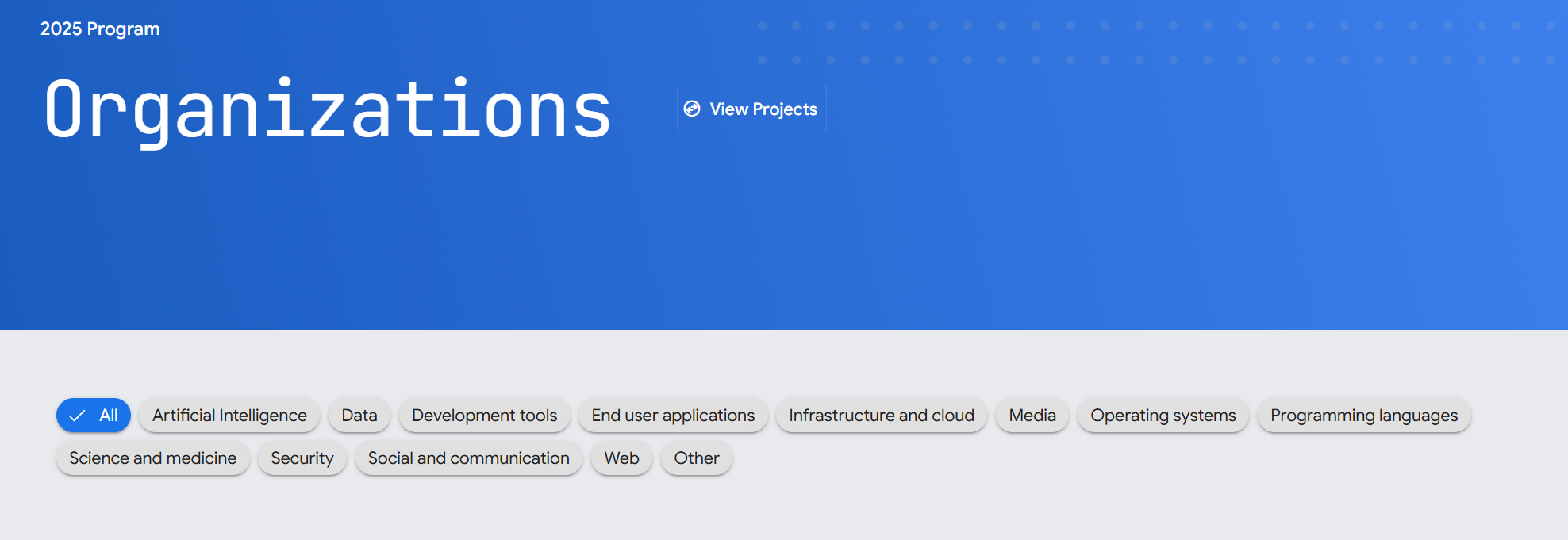Filter by End user applications
Image resolution: width=1568 pixels, height=540 pixels.
pos(673,416)
